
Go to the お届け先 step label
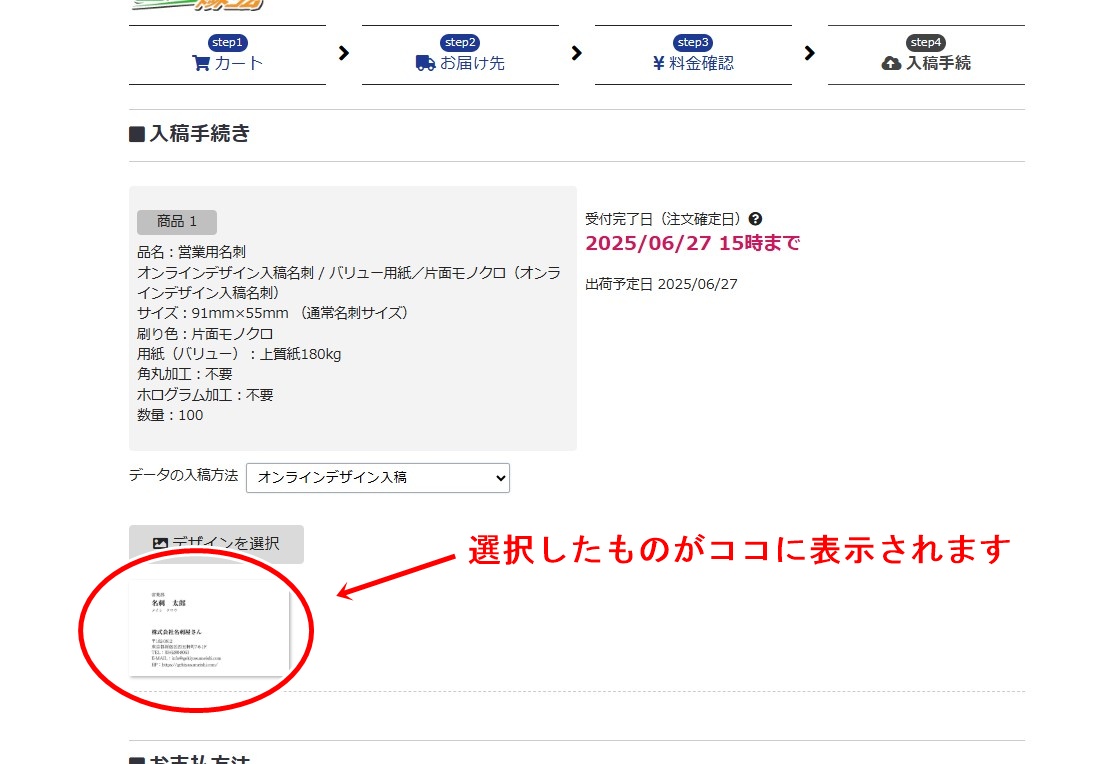pyautogui.click(x=472, y=63)
